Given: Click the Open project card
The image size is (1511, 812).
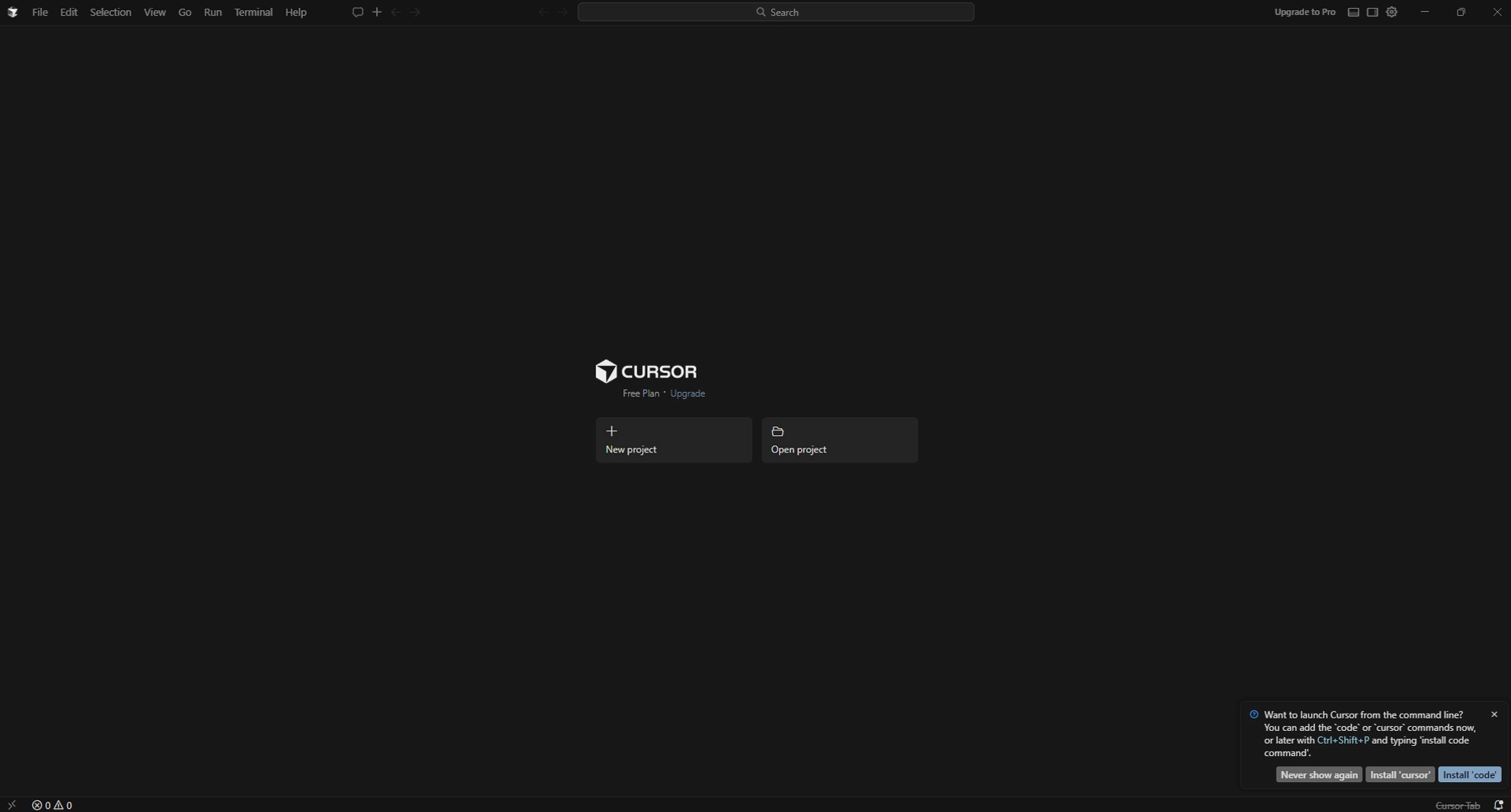Looking at the screenshot, I should coord(840,440).
